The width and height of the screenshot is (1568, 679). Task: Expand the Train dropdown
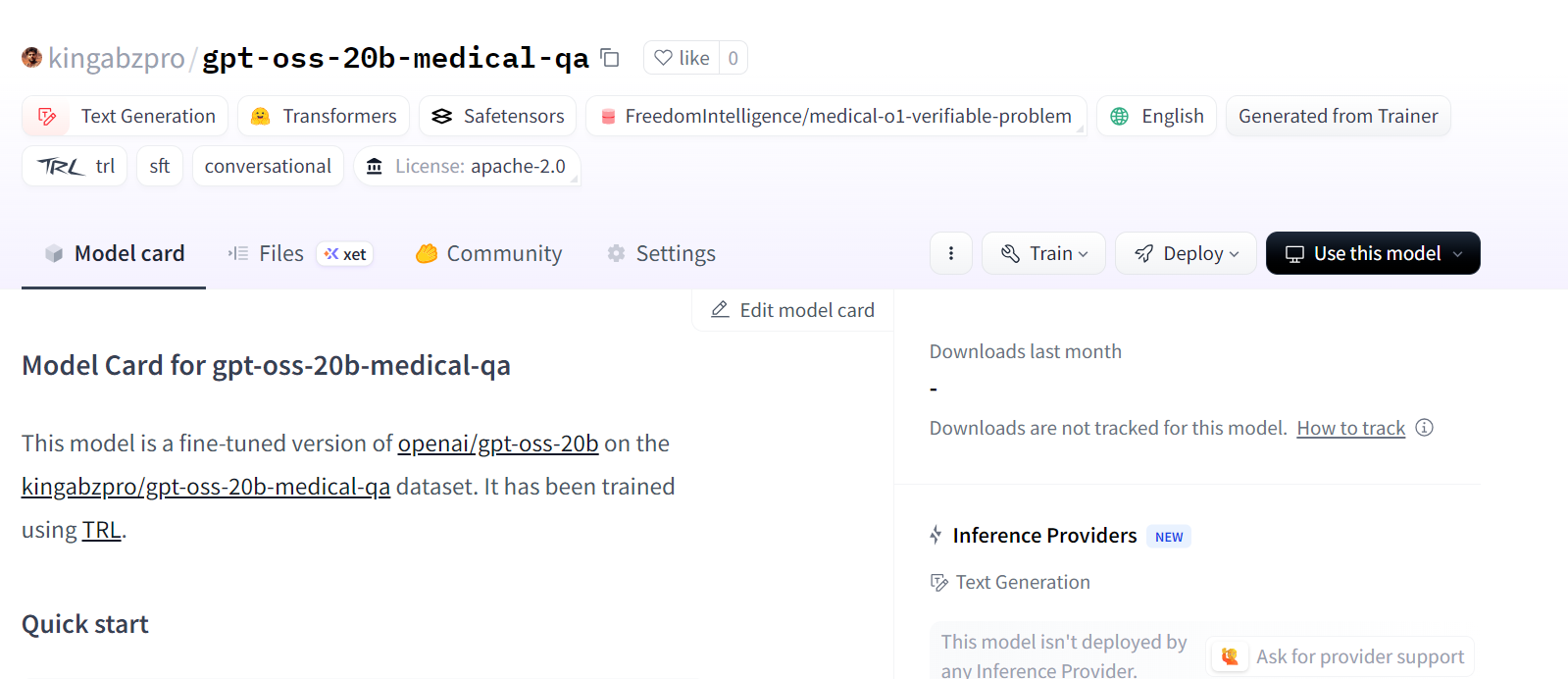1043,254
